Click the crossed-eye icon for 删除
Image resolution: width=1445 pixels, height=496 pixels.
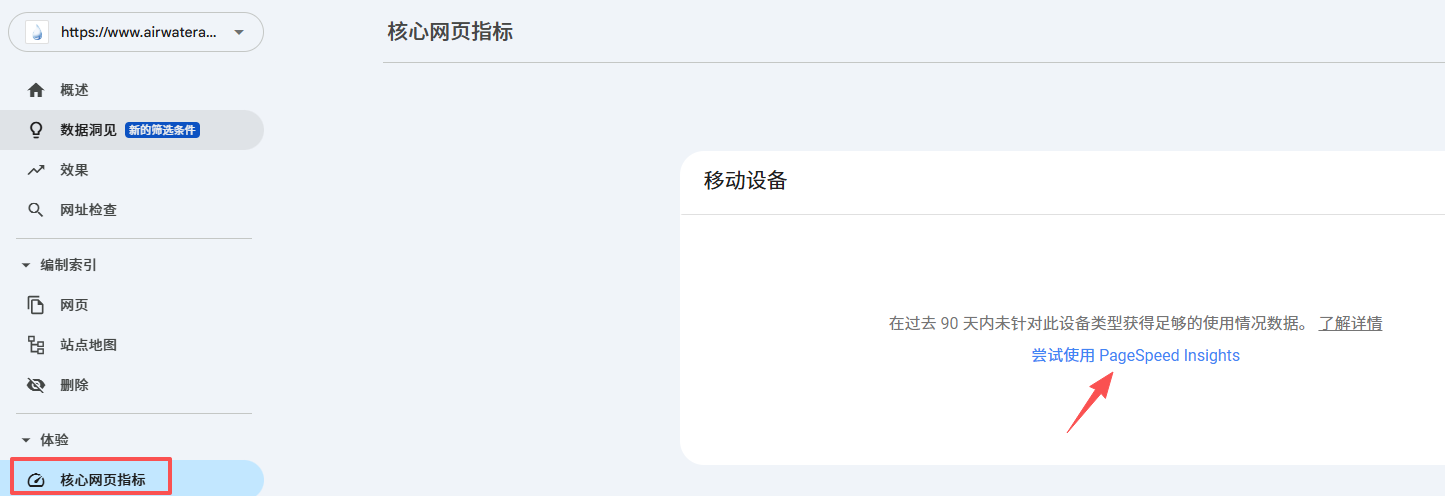click(x=36, y=385)
